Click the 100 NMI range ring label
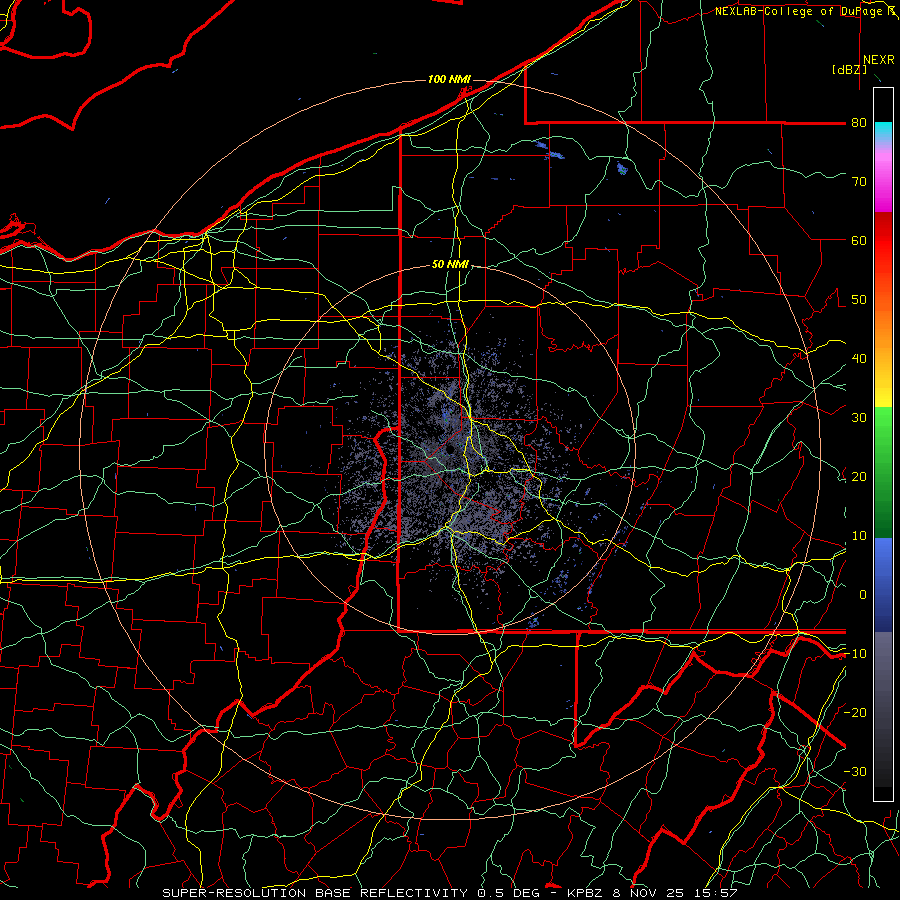 point(449,79)
